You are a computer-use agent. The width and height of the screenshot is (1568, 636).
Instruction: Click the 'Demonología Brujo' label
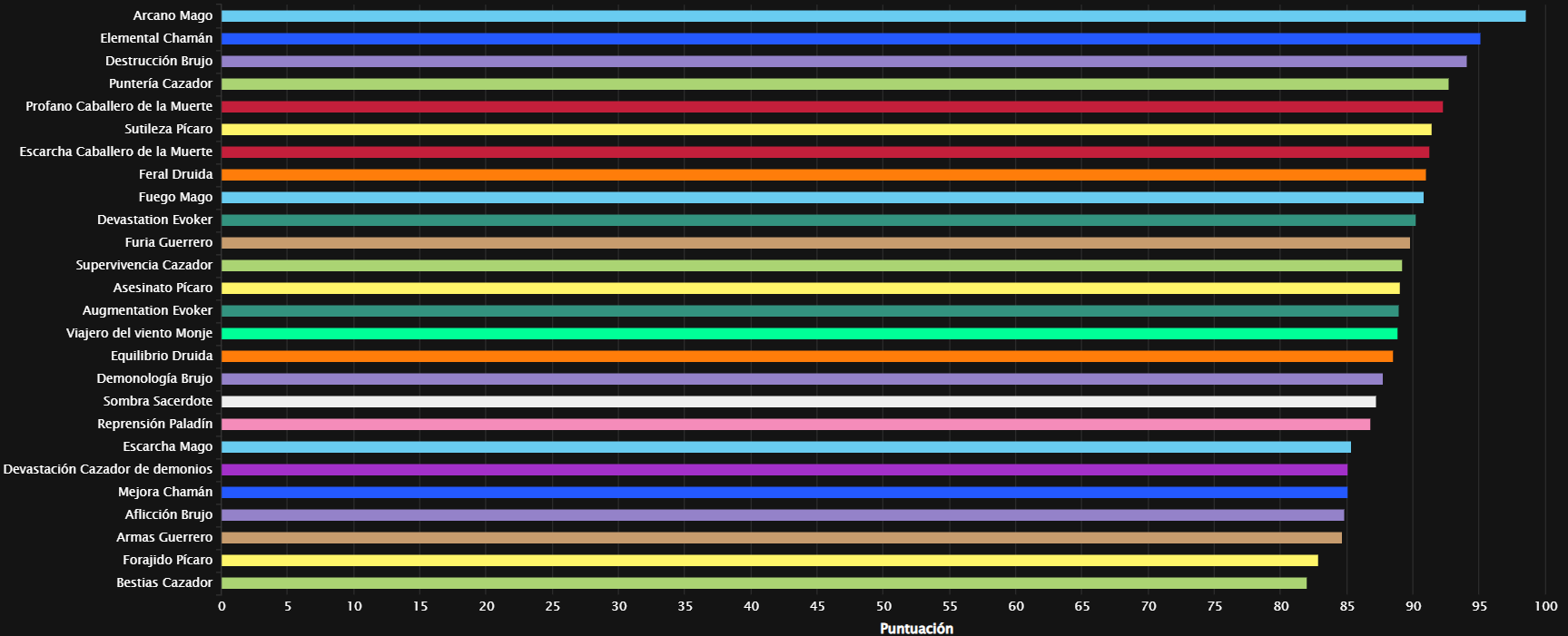[x=155, y=378]
